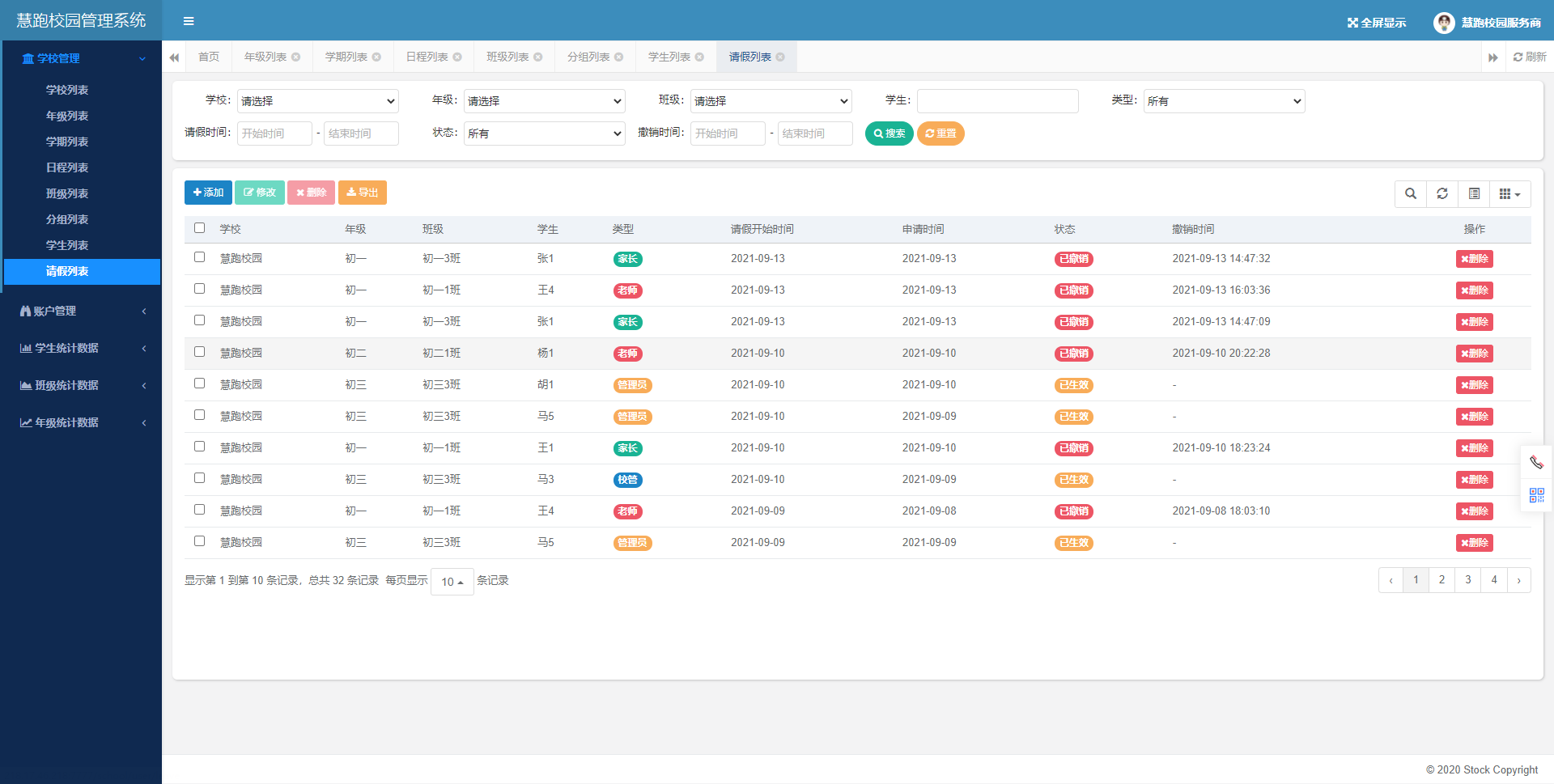Click the refresh tab icon (刷新)
The image size is (1554, 784).
pyautogui.click(x=1529, y=57)
